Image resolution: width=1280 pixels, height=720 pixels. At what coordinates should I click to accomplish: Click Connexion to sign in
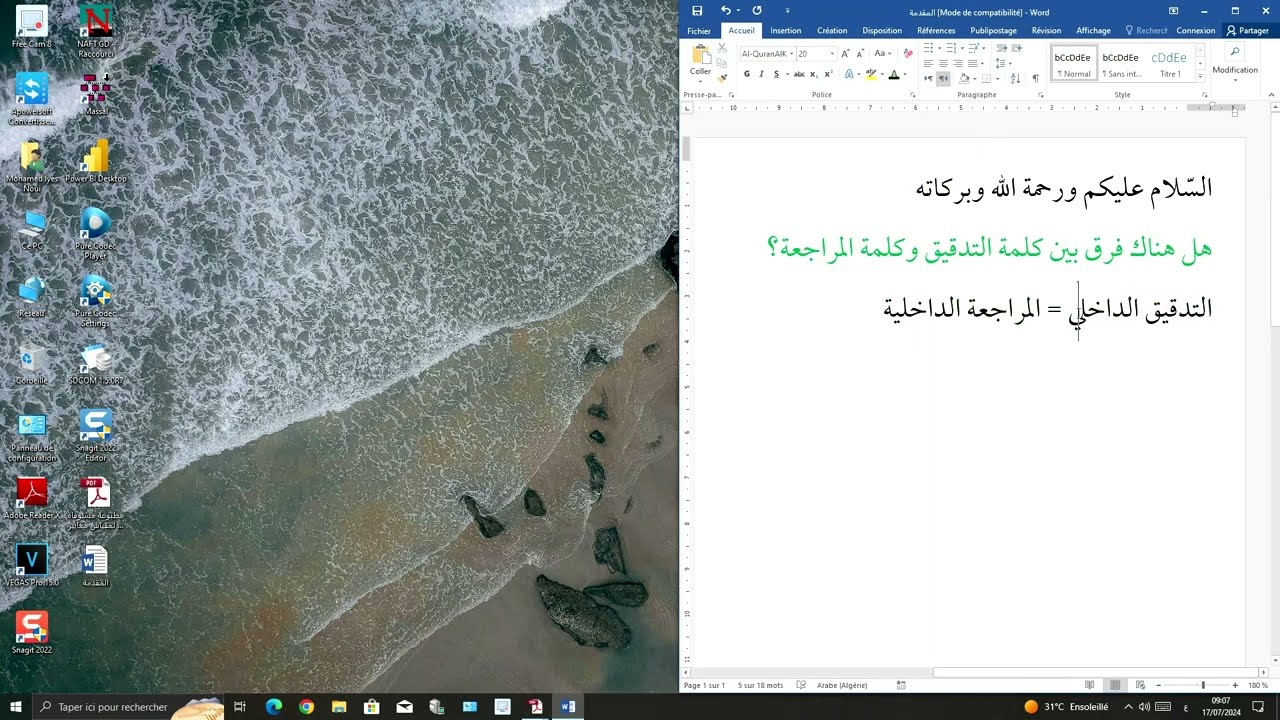click(1195, 31)
